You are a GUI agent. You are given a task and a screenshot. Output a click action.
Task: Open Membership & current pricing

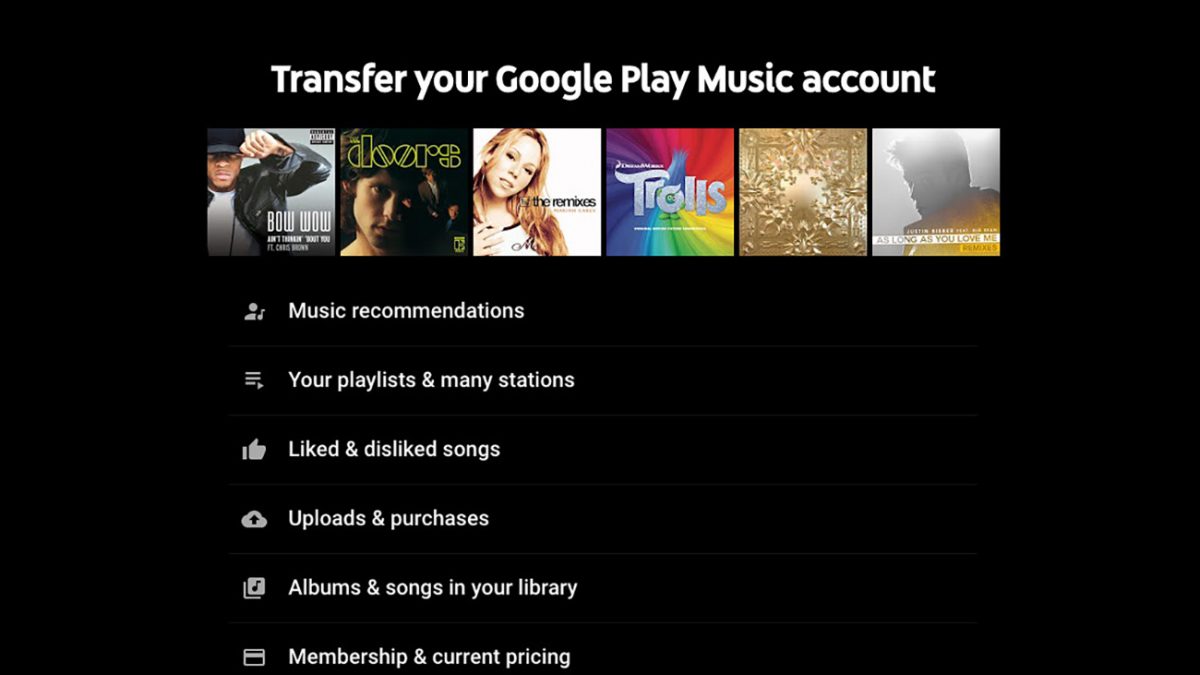coord(603,654)
